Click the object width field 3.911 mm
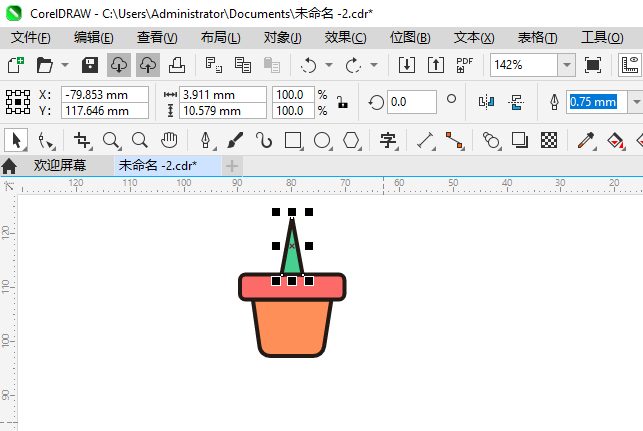643x431 pixels. click(223, 95)
